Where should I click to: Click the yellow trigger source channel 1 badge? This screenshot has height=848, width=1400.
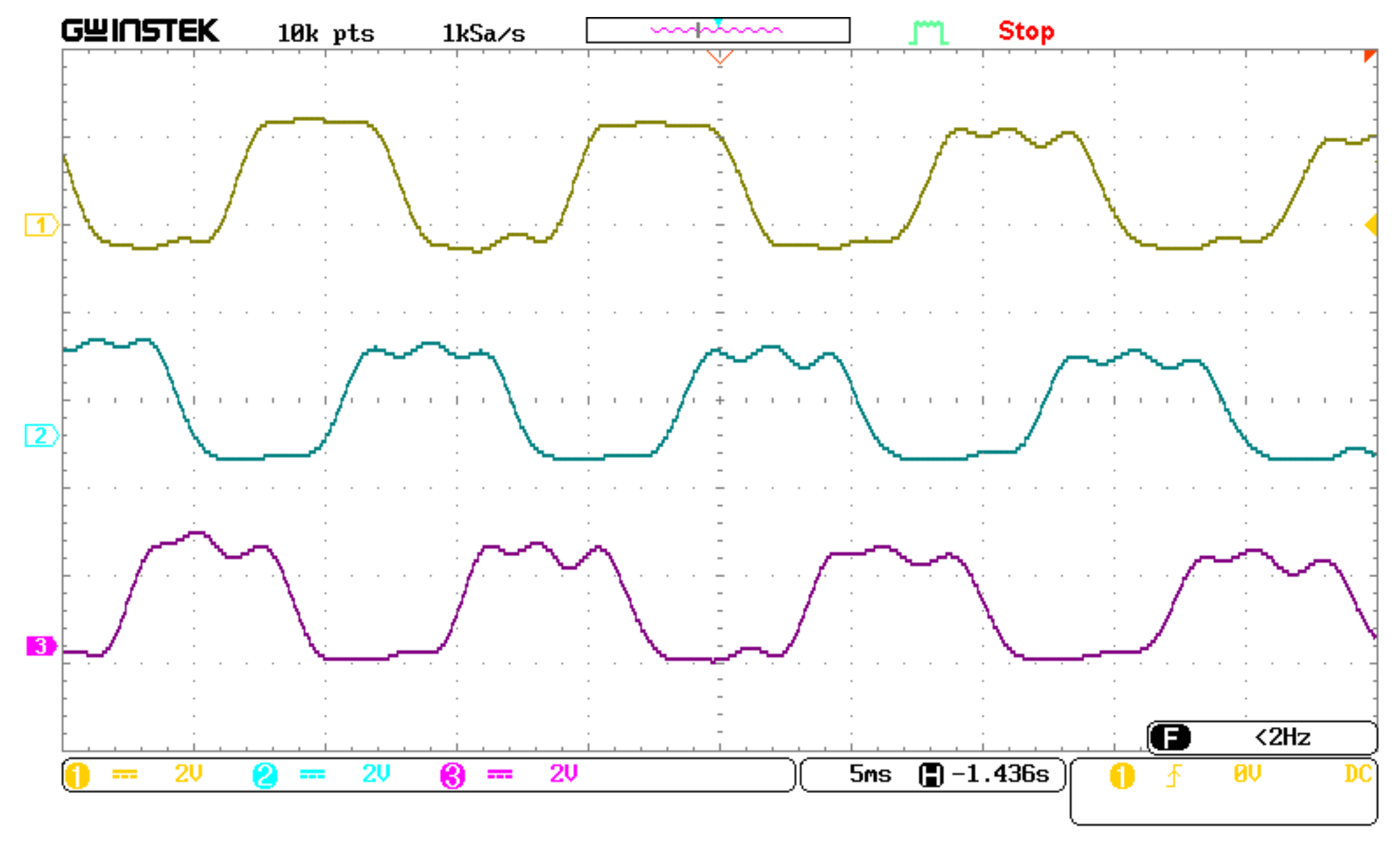coord(1122,776)
